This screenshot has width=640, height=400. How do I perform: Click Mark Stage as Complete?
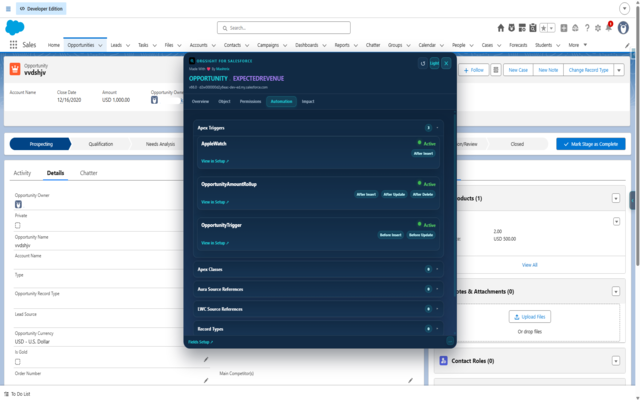point(591,144)
